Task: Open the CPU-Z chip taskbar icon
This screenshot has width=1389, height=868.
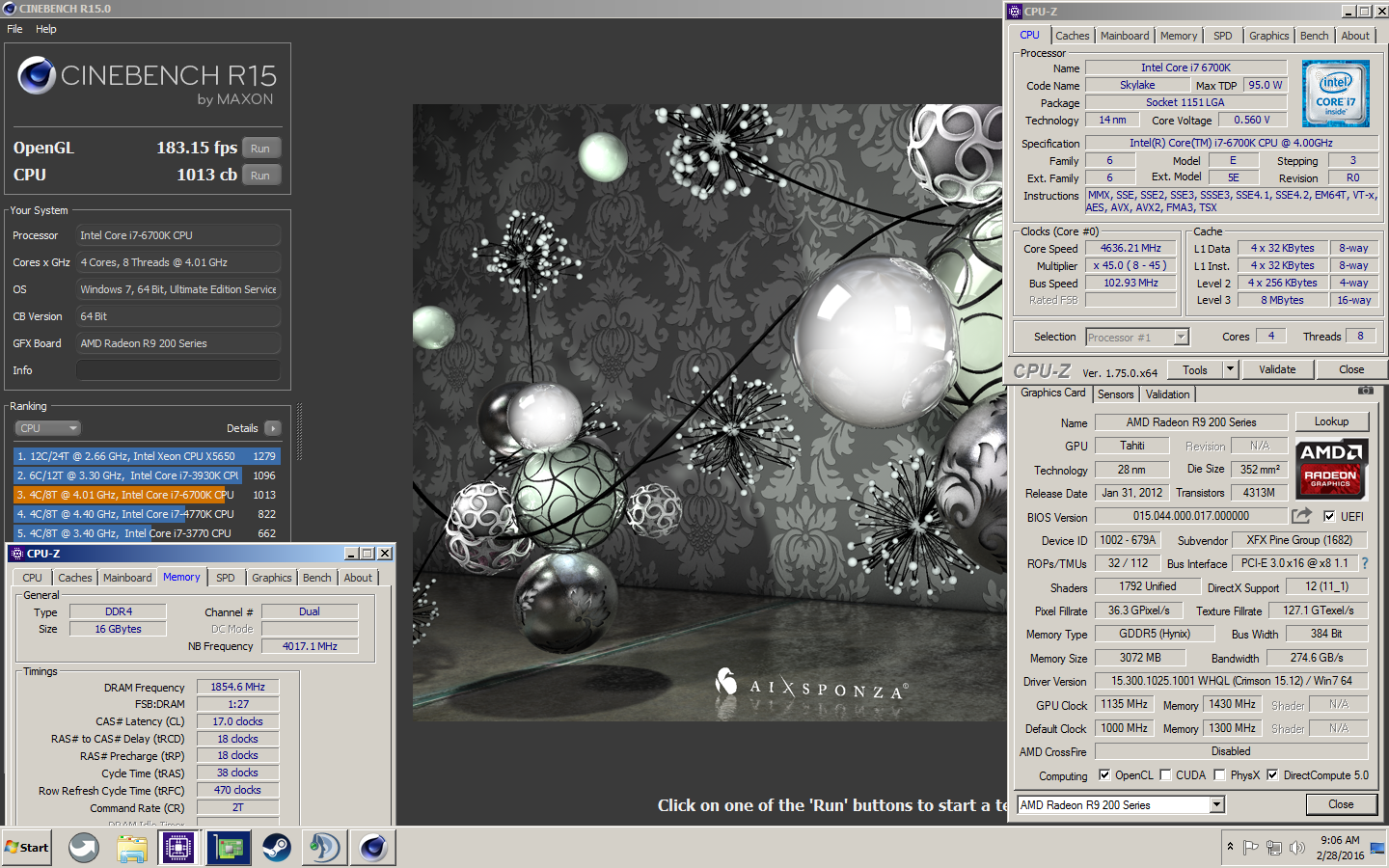Action: [x=178, y=848]
